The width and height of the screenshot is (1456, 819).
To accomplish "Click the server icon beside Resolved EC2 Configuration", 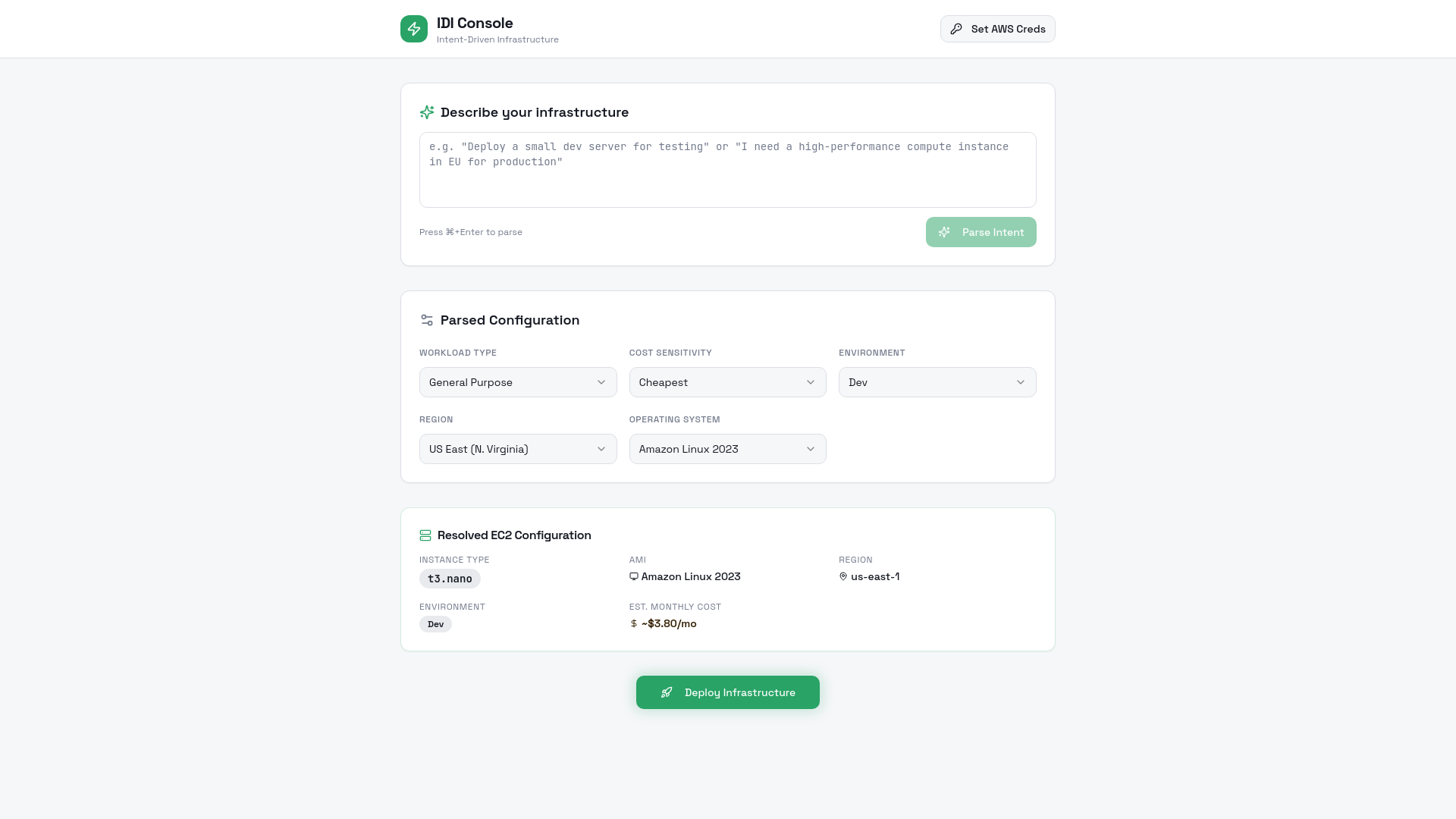I will [425, 535].
